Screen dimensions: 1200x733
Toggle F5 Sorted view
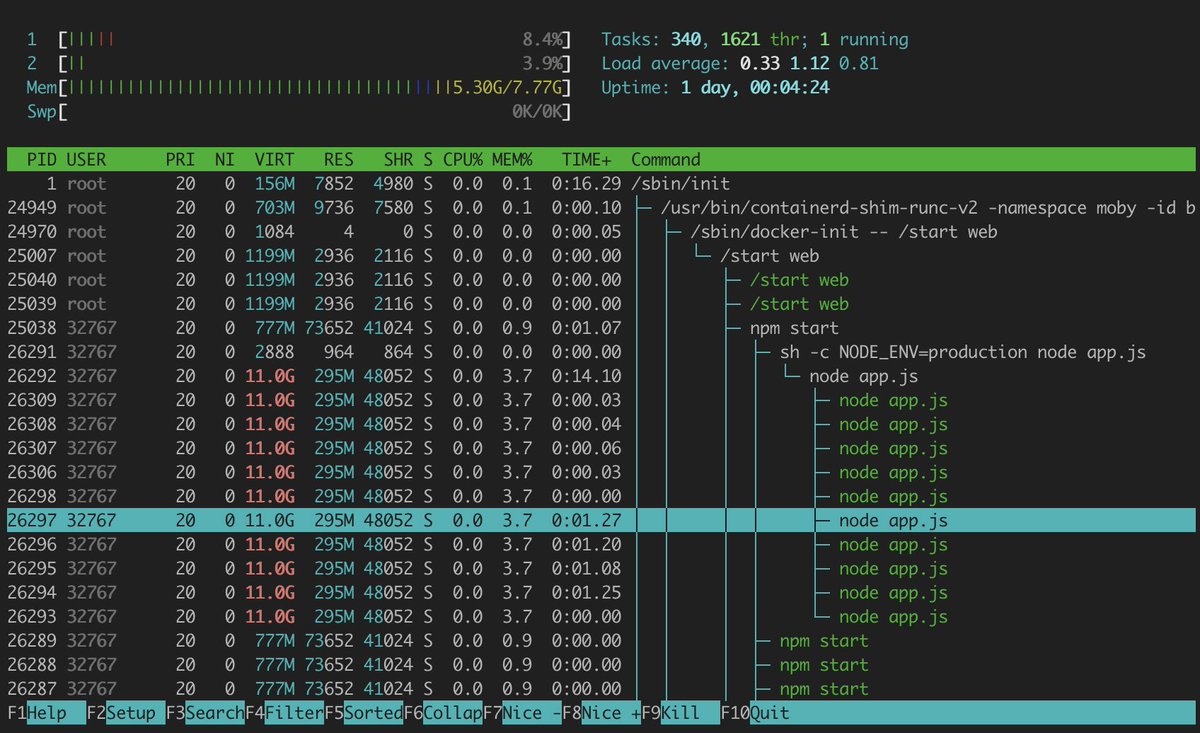pos(363,713)
